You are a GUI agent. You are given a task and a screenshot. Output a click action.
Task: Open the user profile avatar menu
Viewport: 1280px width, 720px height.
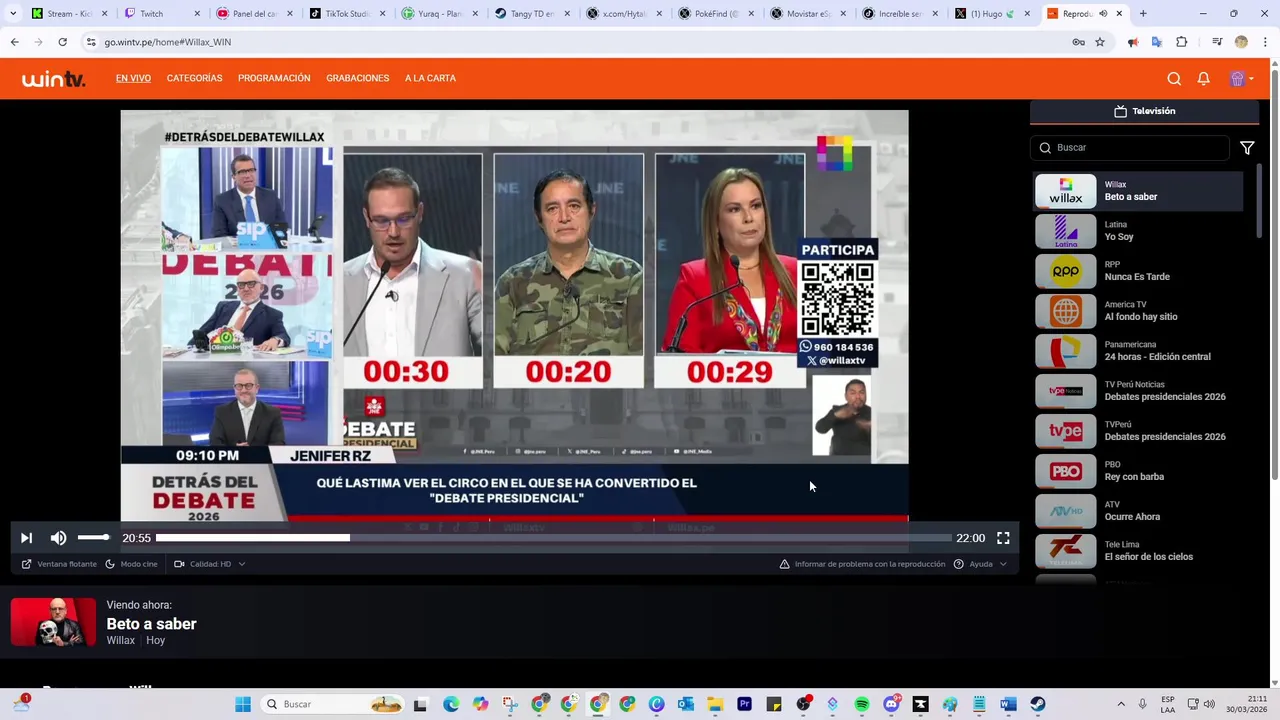(x=1241, y=79)
